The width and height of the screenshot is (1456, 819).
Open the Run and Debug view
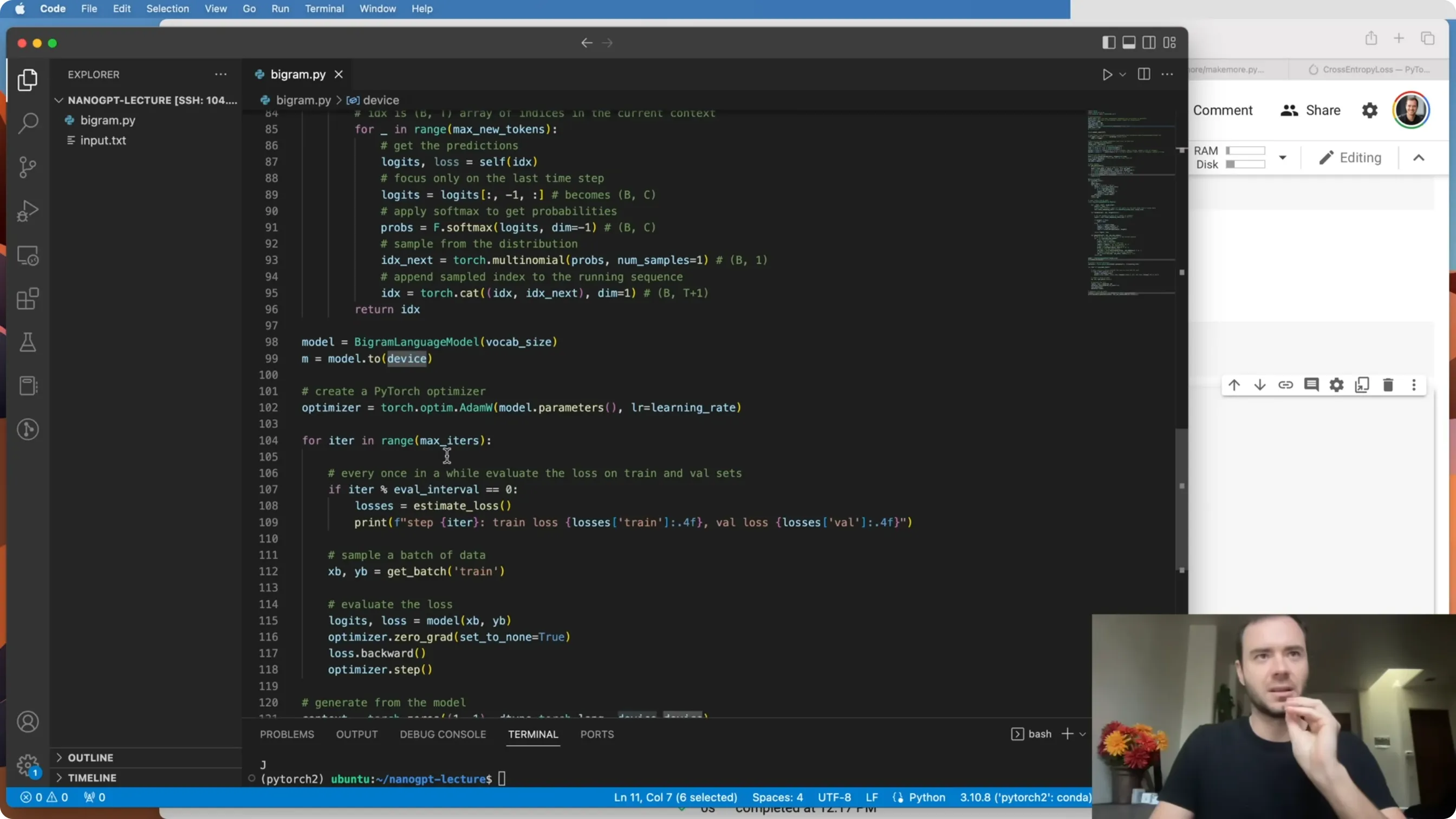27,211
